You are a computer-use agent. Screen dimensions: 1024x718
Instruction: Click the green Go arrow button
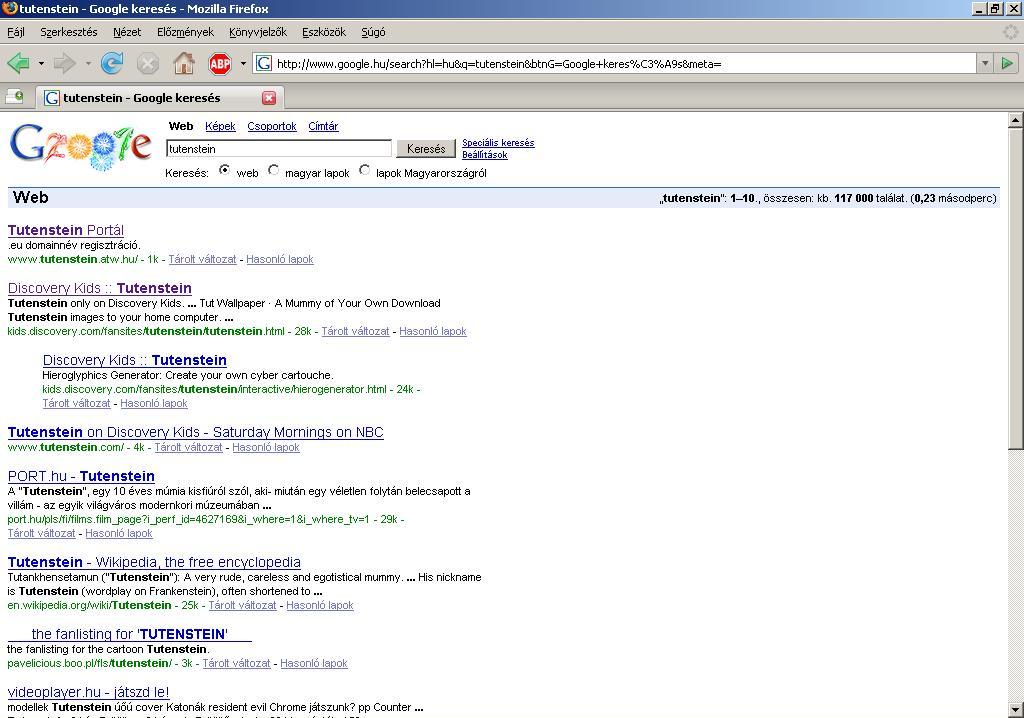tap(1007, 63)
